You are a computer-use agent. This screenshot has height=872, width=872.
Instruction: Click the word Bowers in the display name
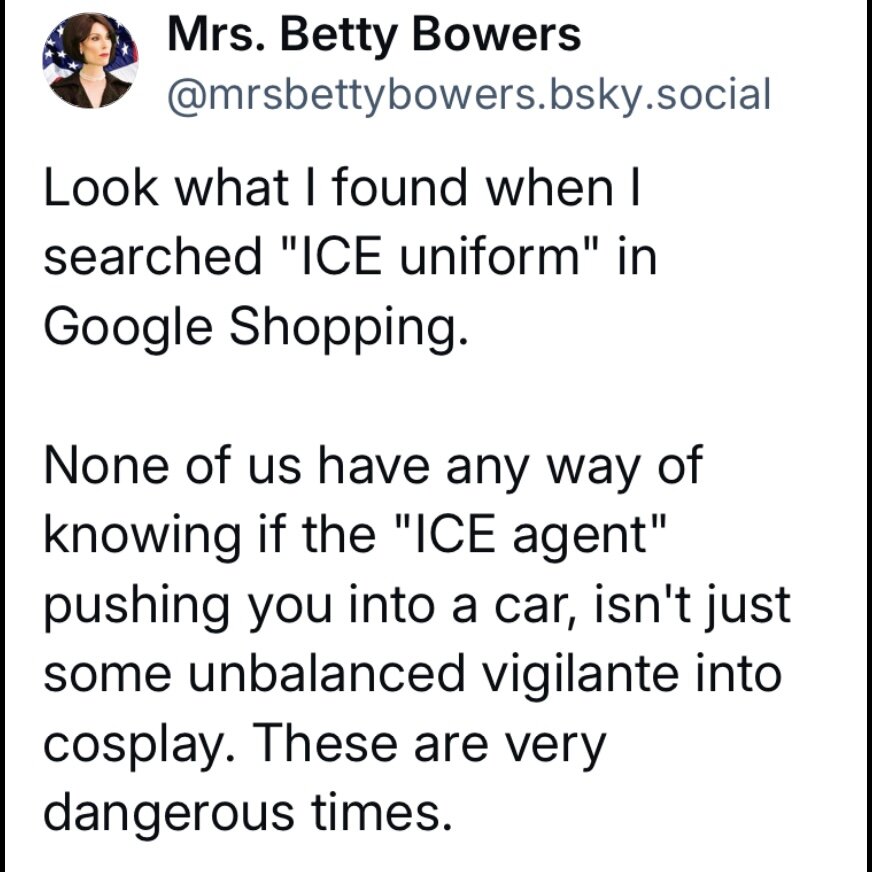pyautogui.click(x=496, y=34)
